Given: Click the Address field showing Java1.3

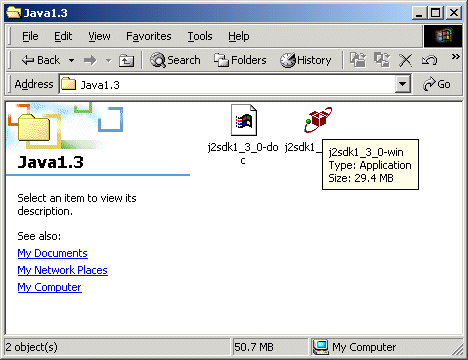Looking at the screenshot, I should [227, 84].
